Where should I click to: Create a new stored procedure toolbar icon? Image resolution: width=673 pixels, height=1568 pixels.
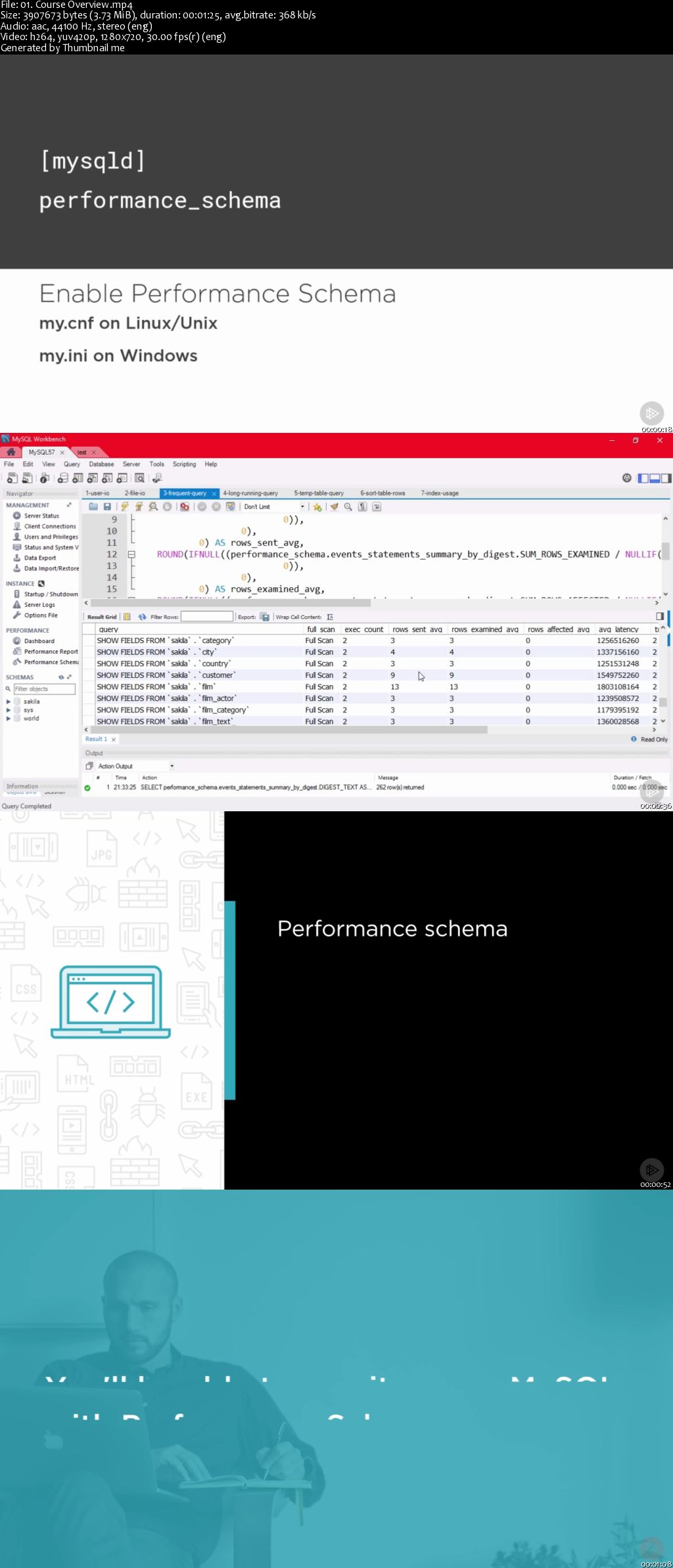pos(107,478)
